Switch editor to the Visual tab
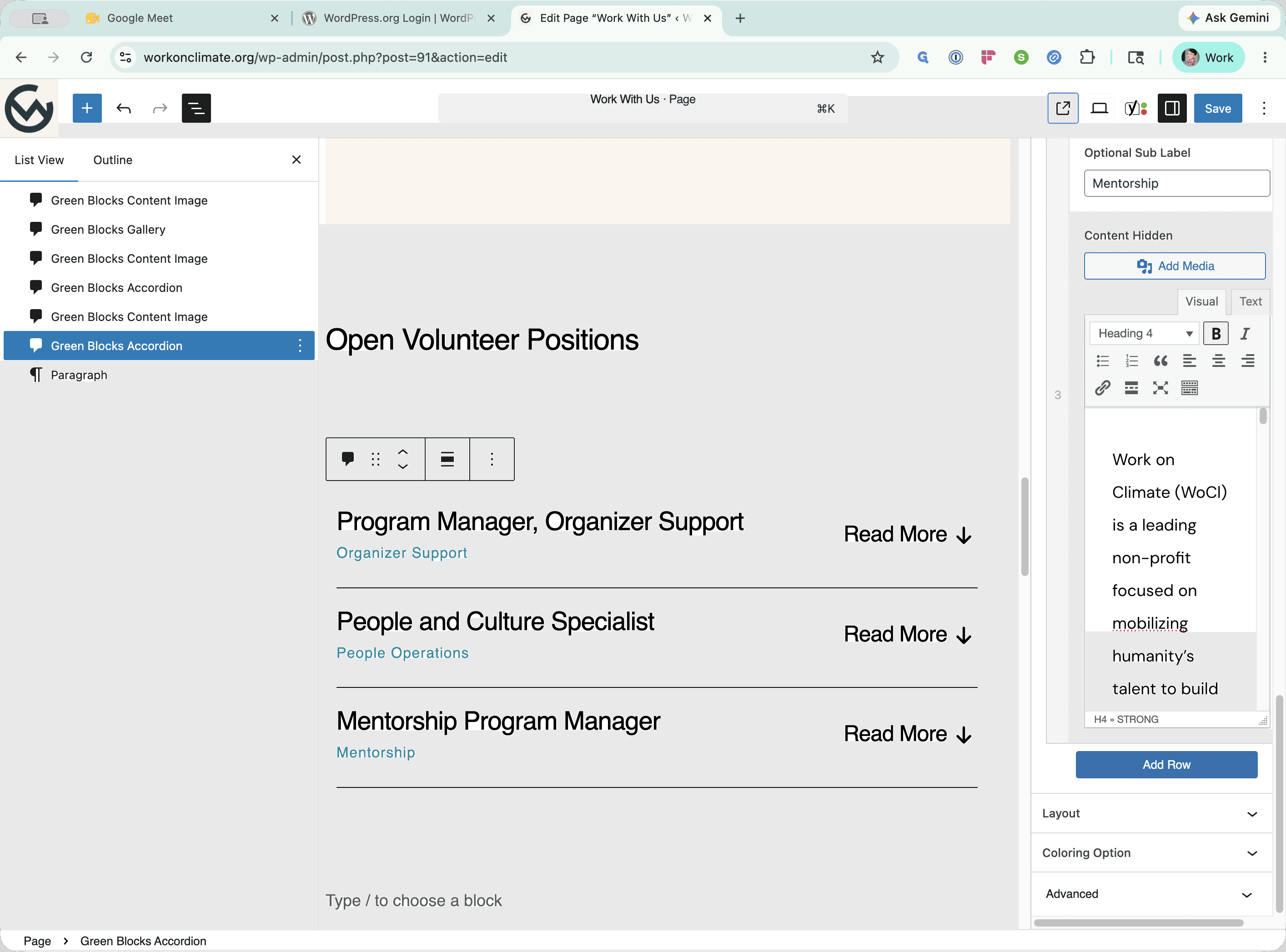1286x952 pixels. pyautogui.click(x=1201, y=301)
